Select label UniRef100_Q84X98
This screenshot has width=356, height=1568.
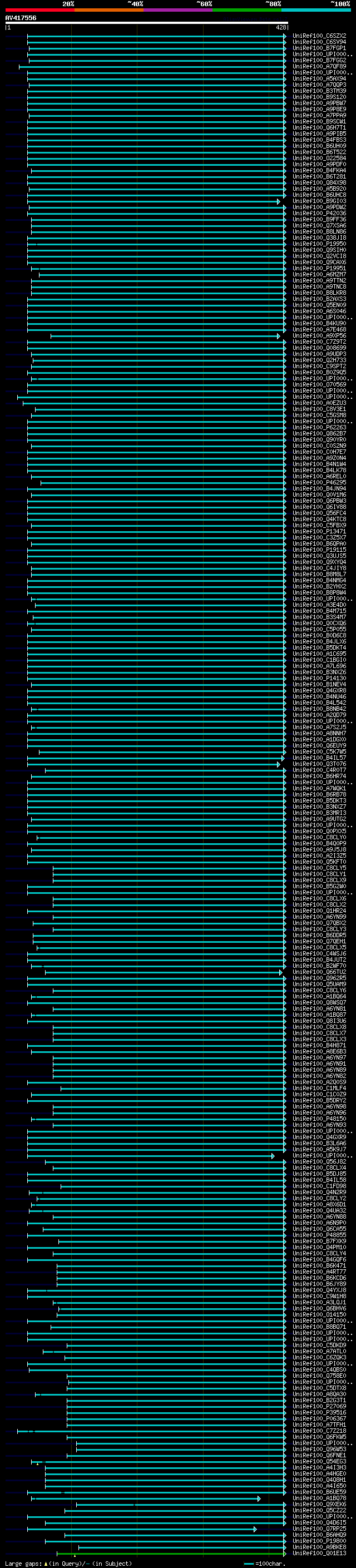click(x=319, y=182)
